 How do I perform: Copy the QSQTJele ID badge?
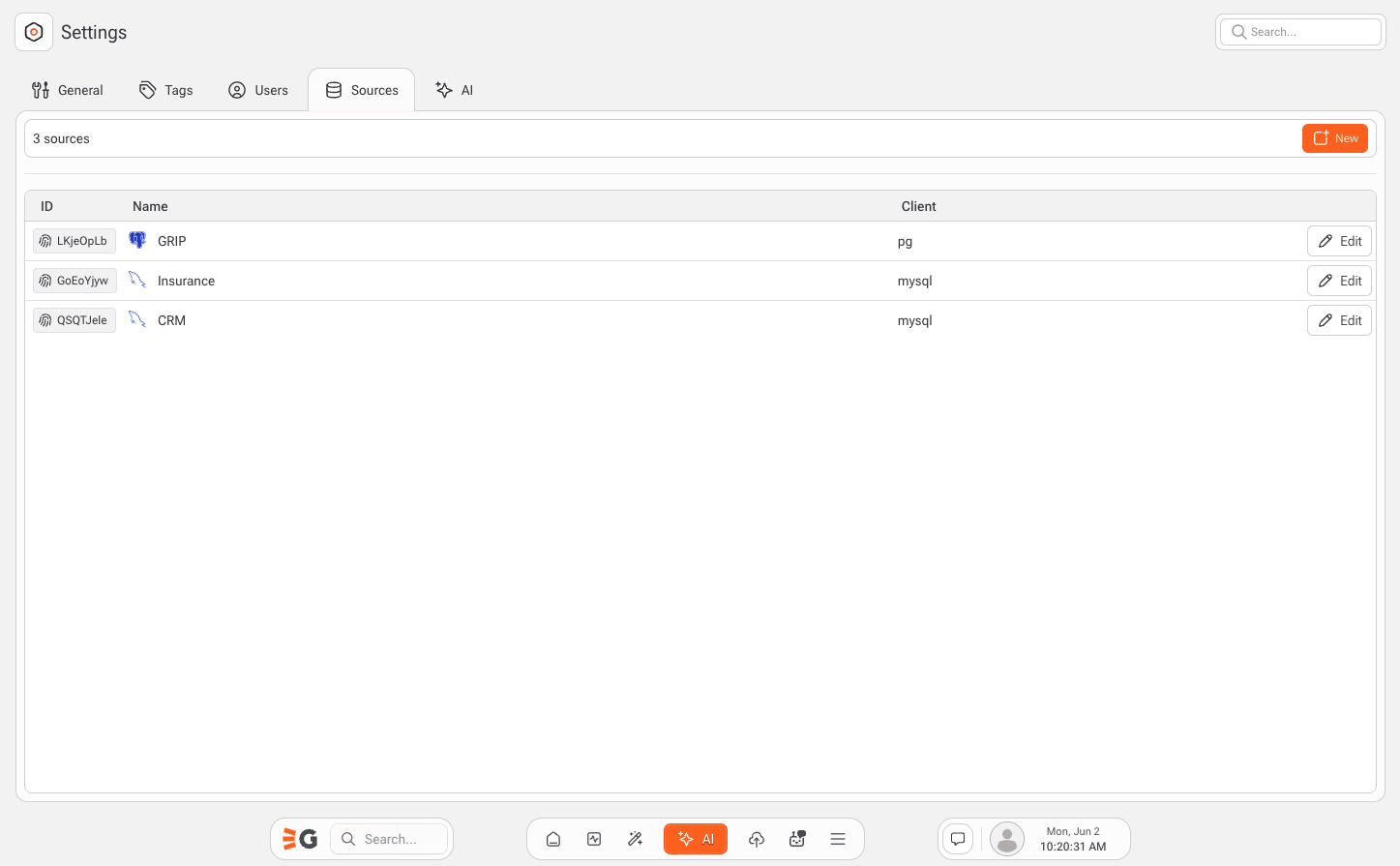point(74,320)
